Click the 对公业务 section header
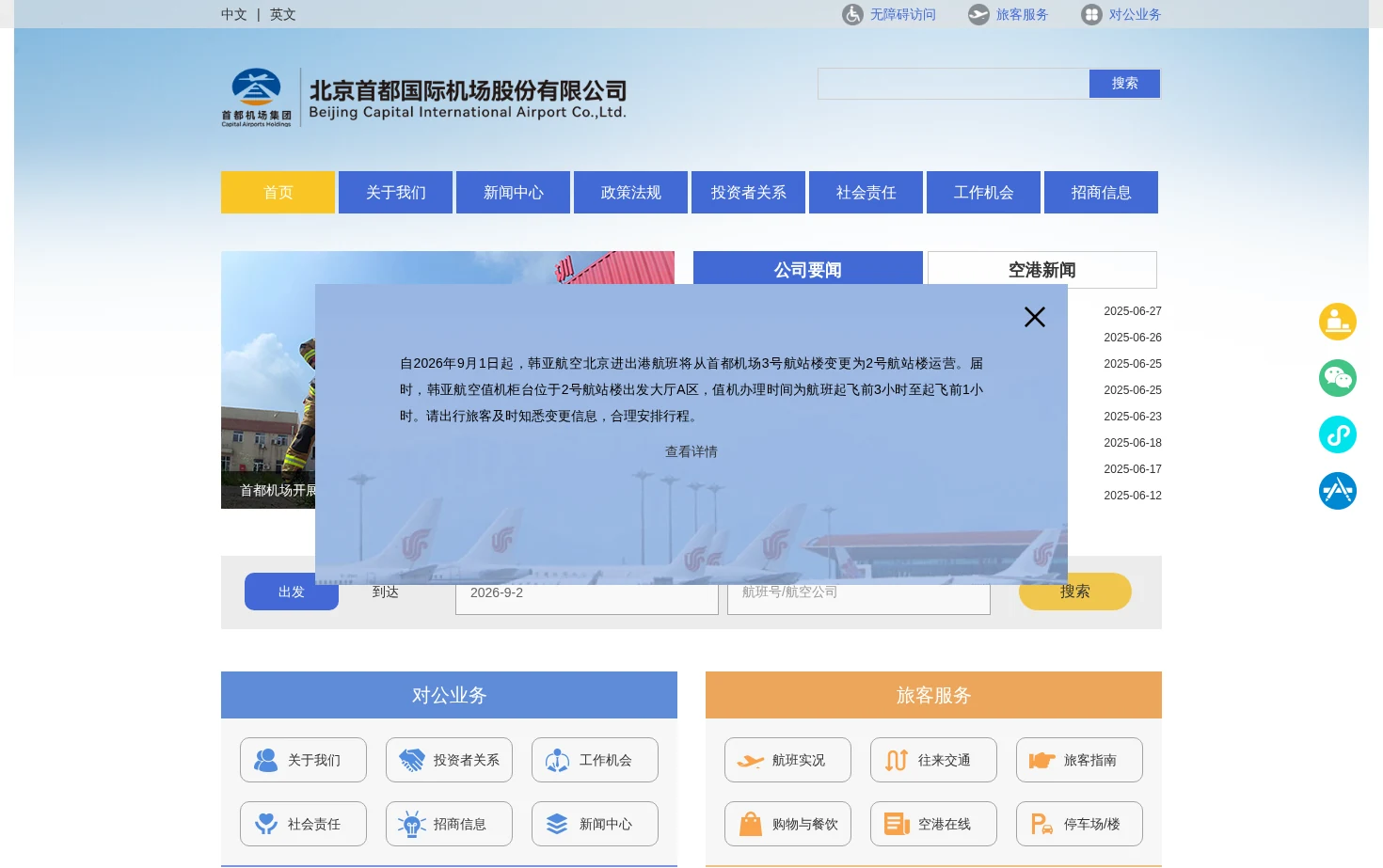 coord(449,695)
